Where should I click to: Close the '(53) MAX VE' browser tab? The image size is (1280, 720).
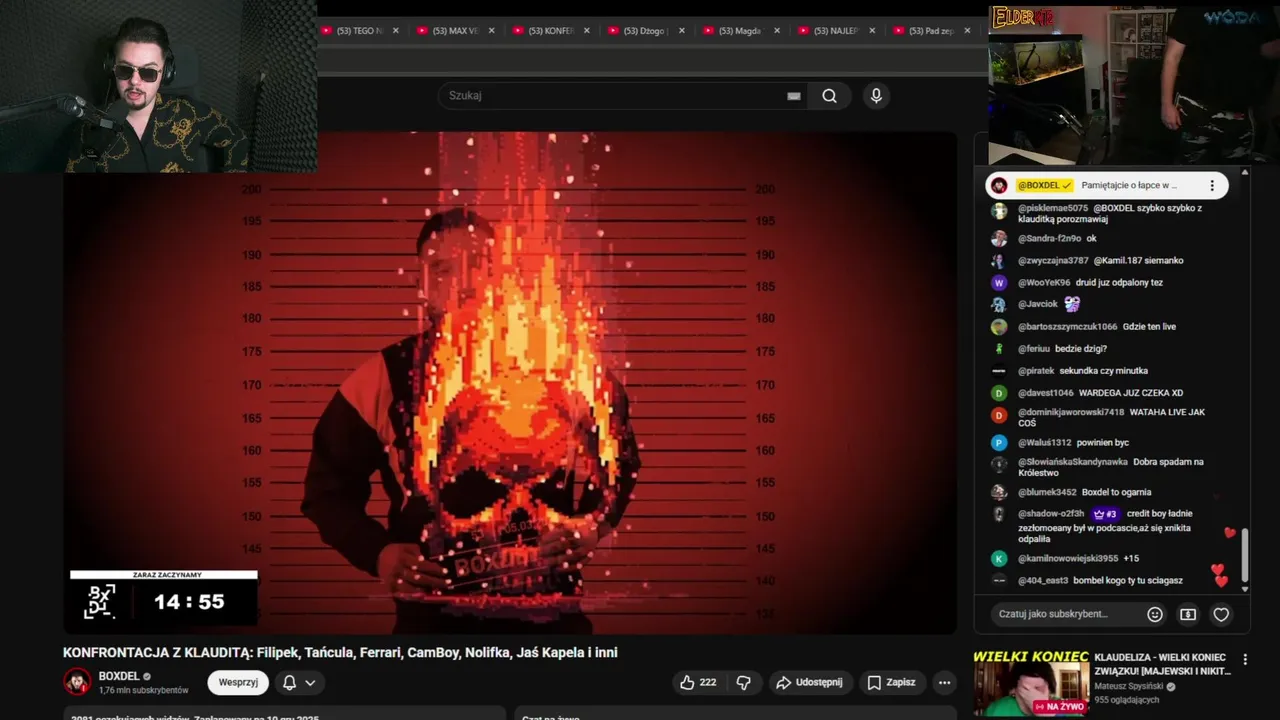(x=491, y=31)
